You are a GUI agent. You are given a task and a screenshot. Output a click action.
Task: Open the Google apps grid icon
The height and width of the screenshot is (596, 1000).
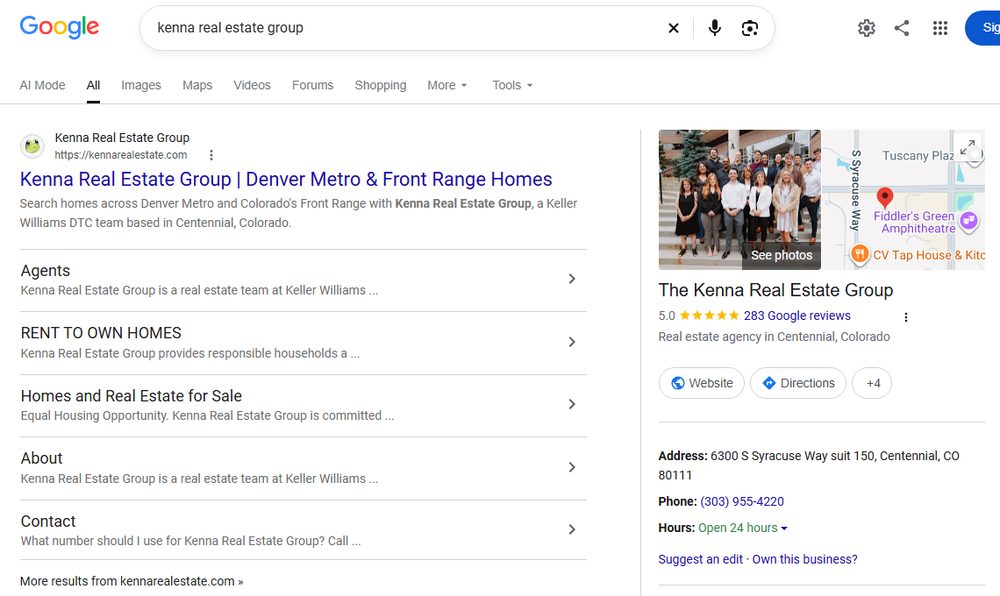click(940, 28)
